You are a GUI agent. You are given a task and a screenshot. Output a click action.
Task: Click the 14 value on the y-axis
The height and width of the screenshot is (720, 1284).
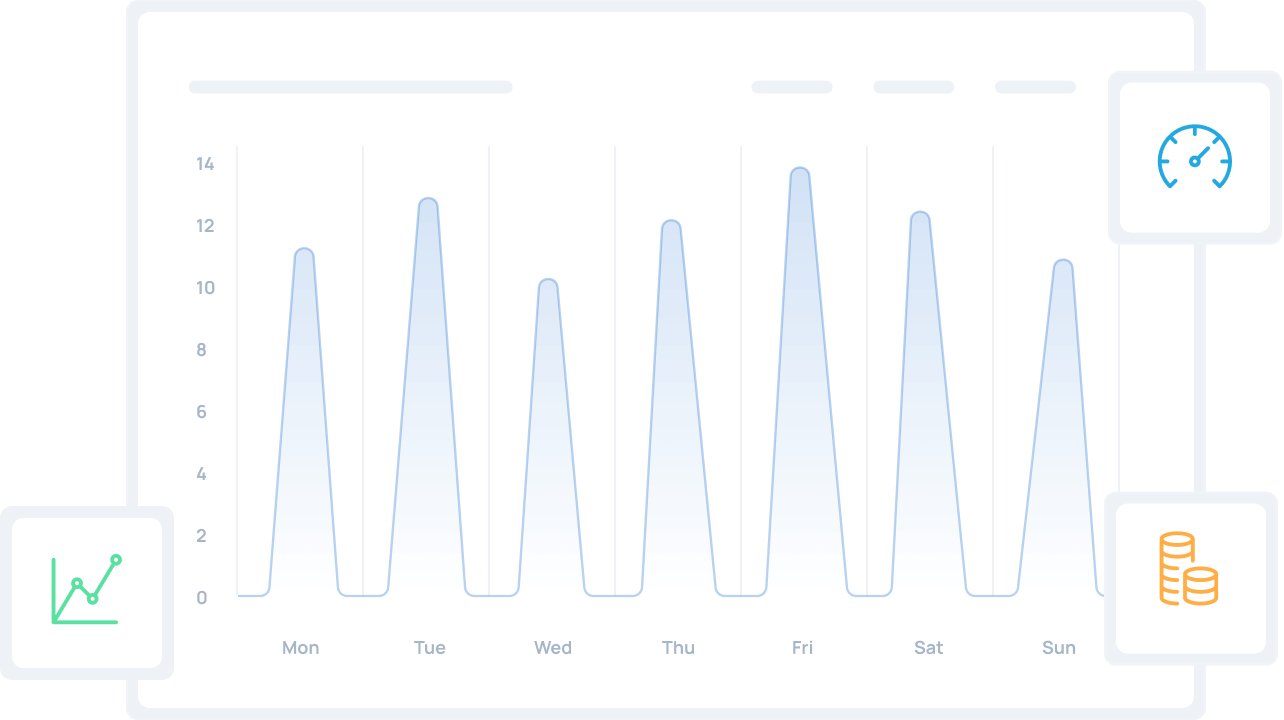pyautogui.click(x=205, y=164)
